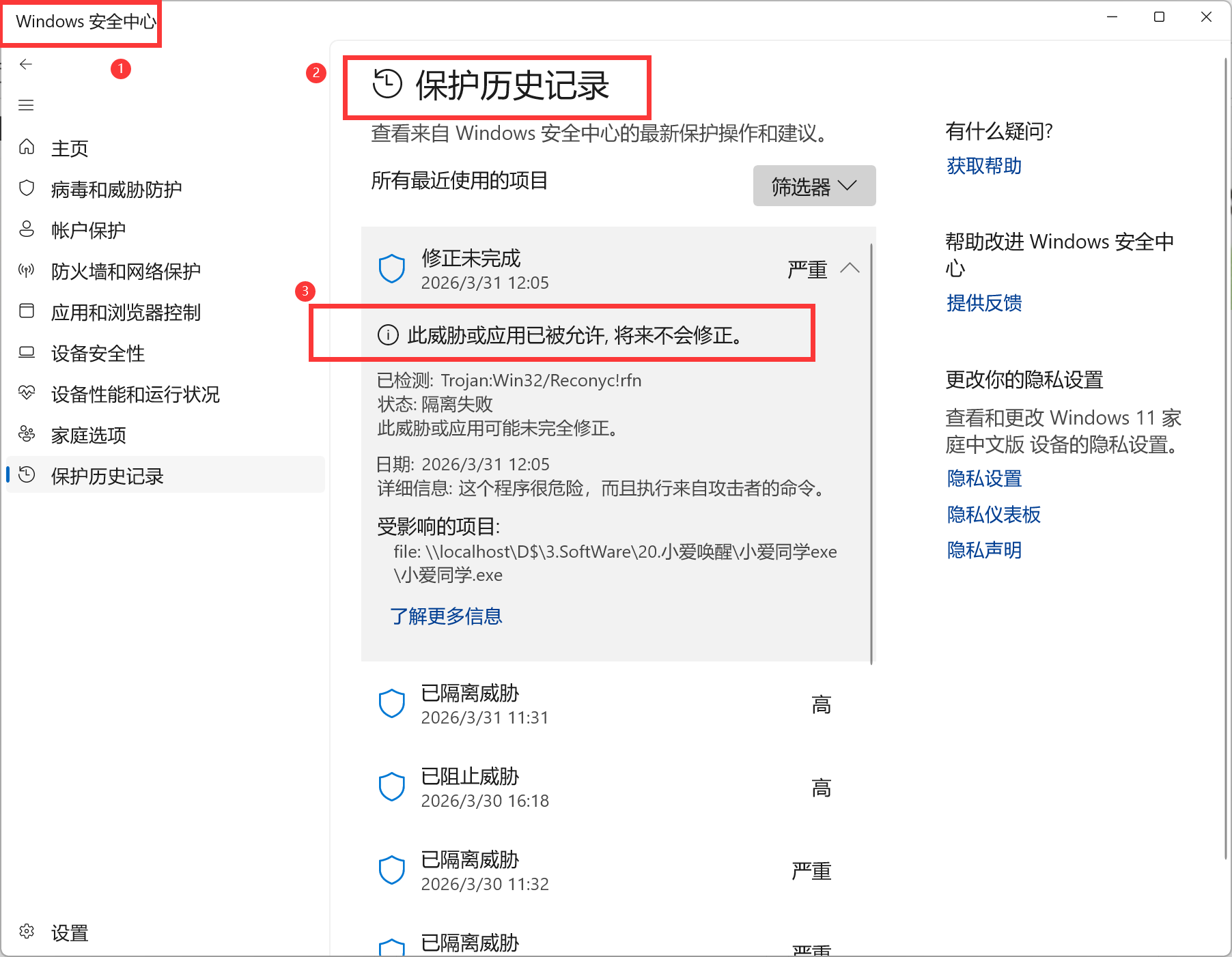This screenshot has height=957, width=1232.
Task: Click shield icon beside 已阻止威胁 entry
Action: tap(392, 786)
